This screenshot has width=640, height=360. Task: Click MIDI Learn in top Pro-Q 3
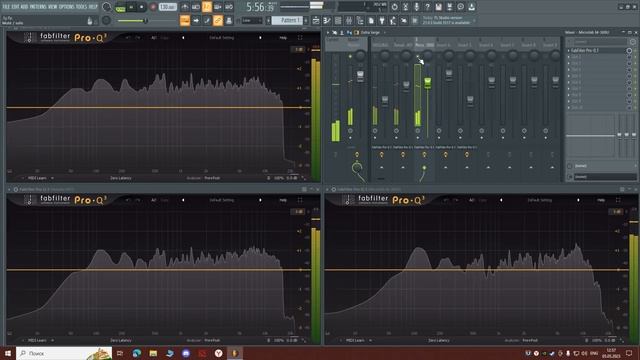click(37, 178)
